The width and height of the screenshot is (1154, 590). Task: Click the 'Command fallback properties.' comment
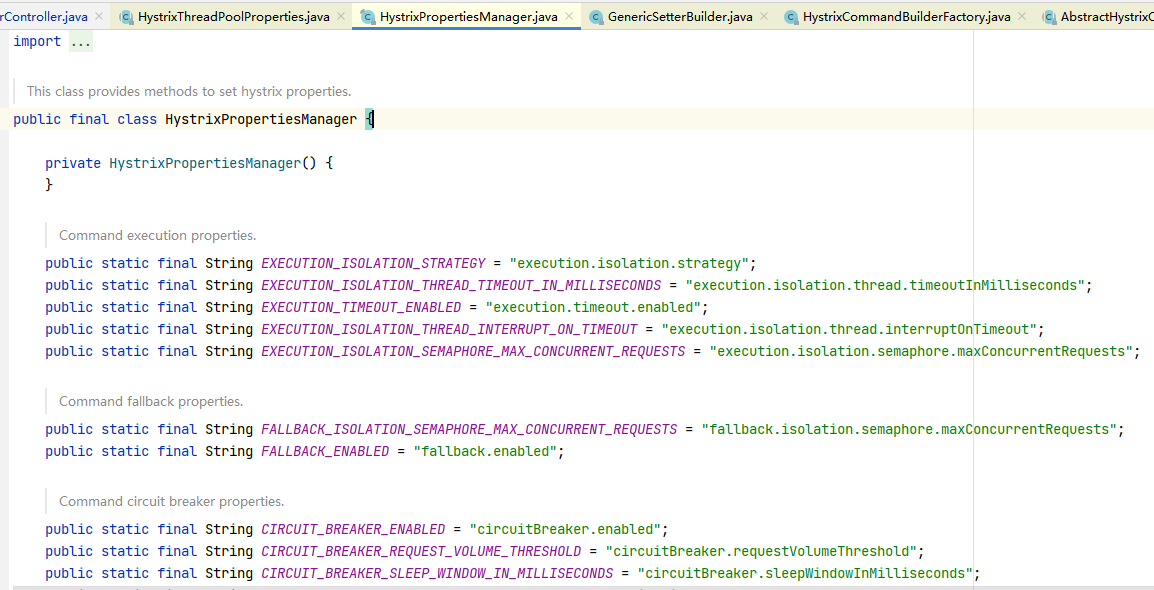151,402
